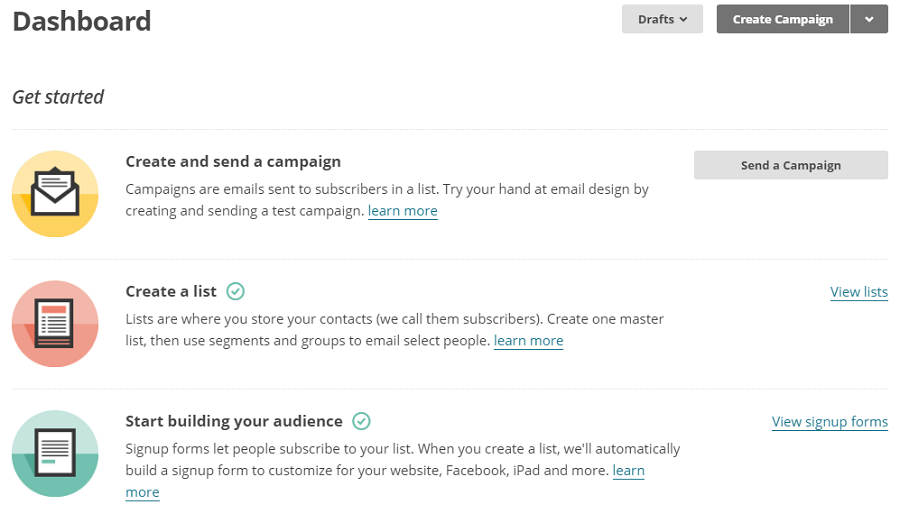Follow learn more under audience description
900x532 pixels.
(629, 471)
